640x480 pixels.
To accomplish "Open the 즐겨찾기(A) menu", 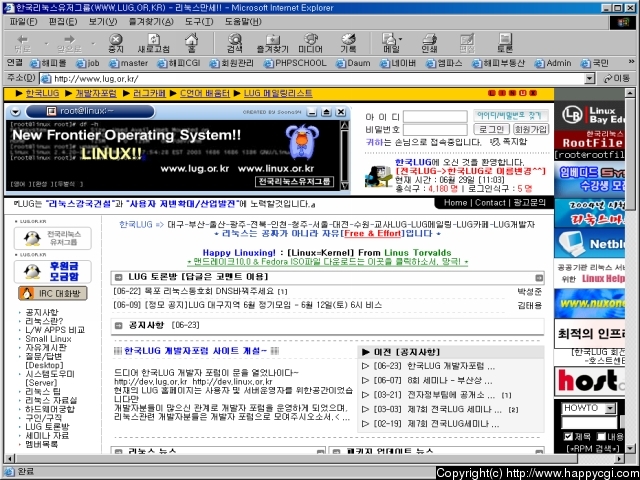I will (x=151, y=22).
